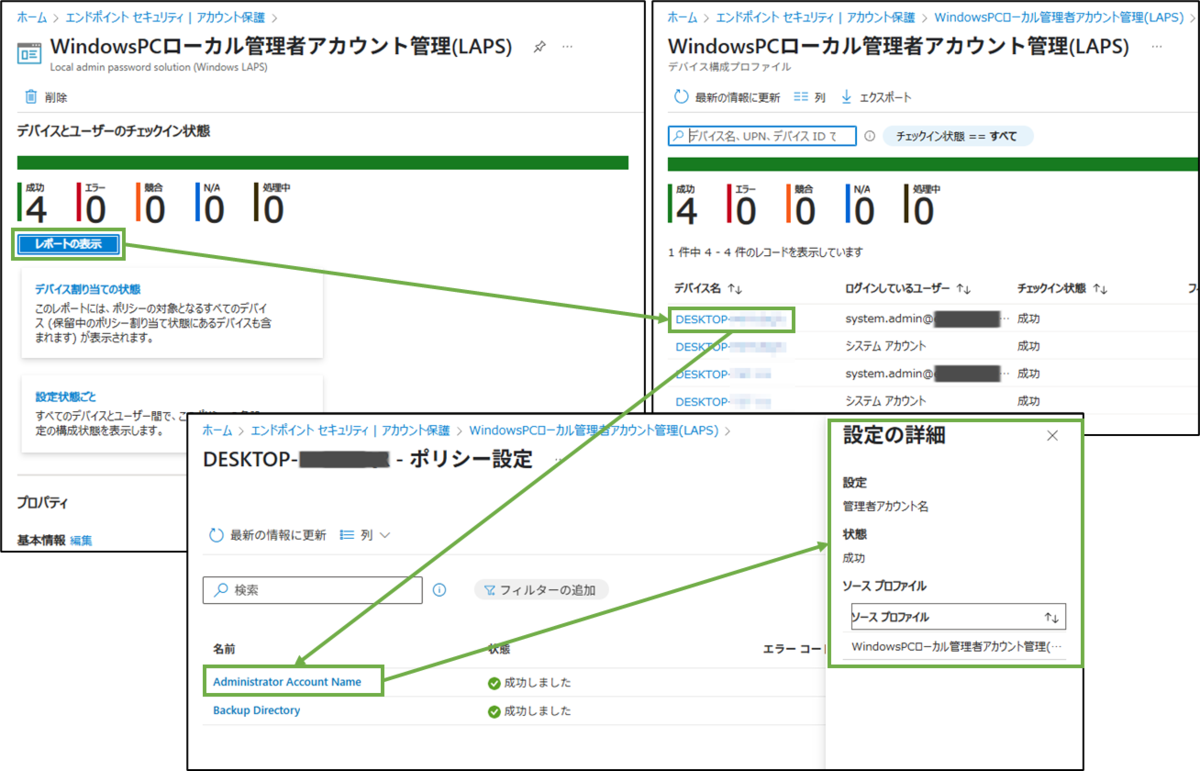Close the 設定の詳細 panel
1200x771 pixels.
click(x=1052, y=436)
